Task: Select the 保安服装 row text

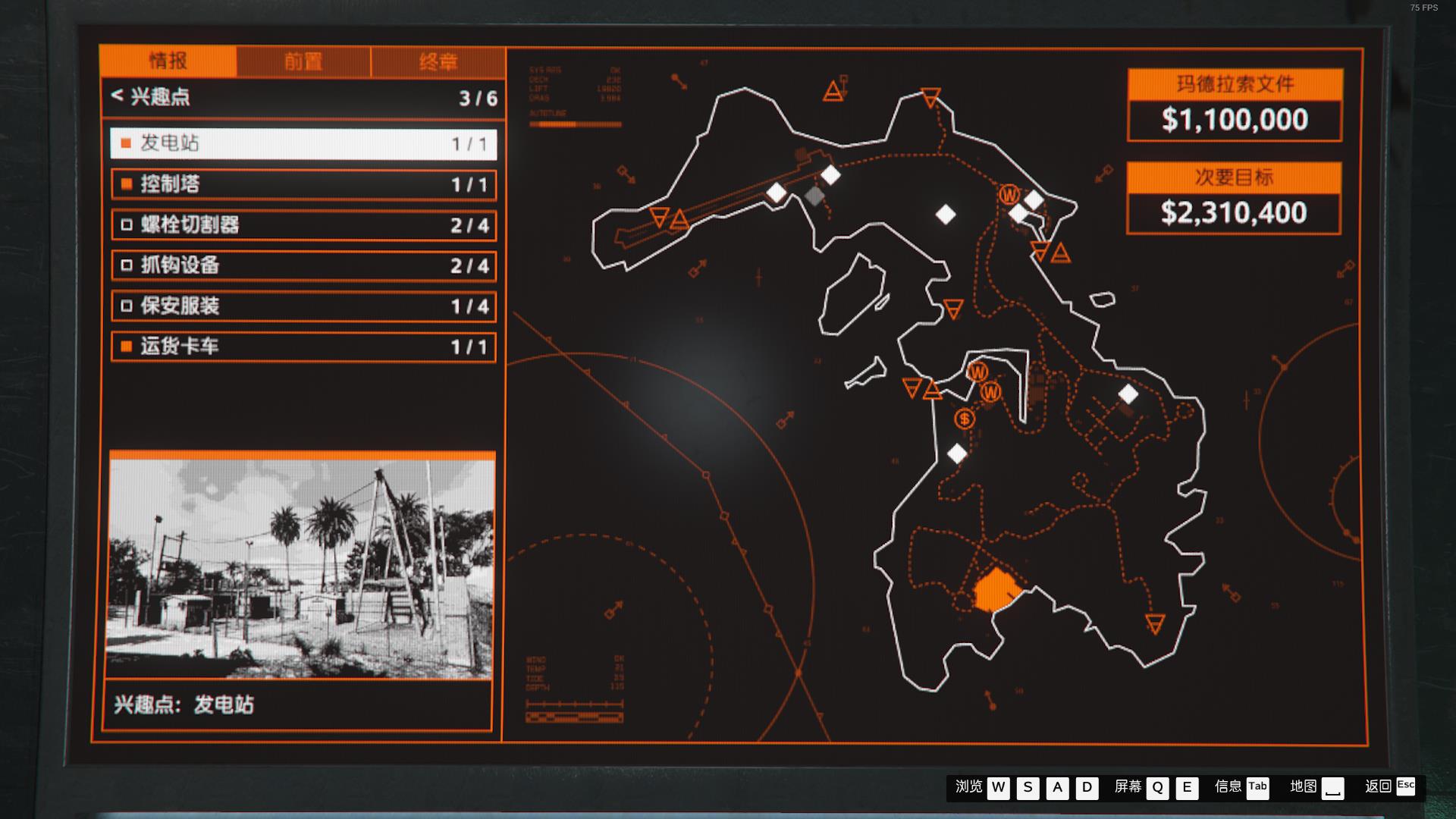Action: 180,306
